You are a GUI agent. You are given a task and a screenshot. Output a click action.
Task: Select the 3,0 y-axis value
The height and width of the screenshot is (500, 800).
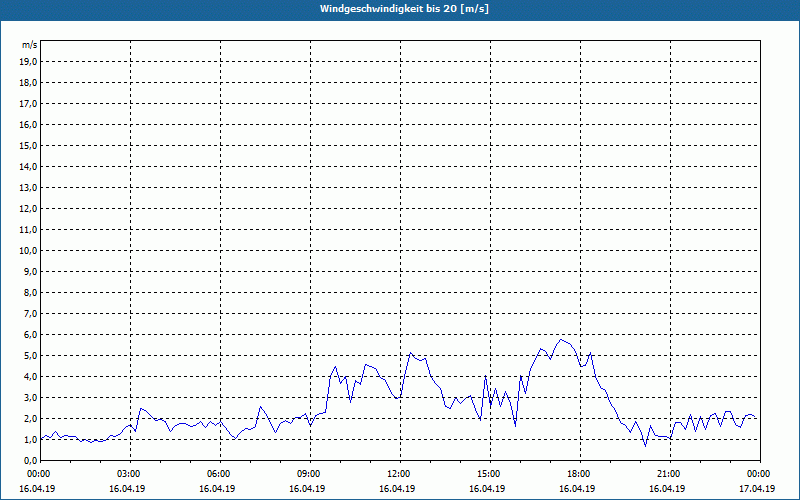click(x=31, y=397)
